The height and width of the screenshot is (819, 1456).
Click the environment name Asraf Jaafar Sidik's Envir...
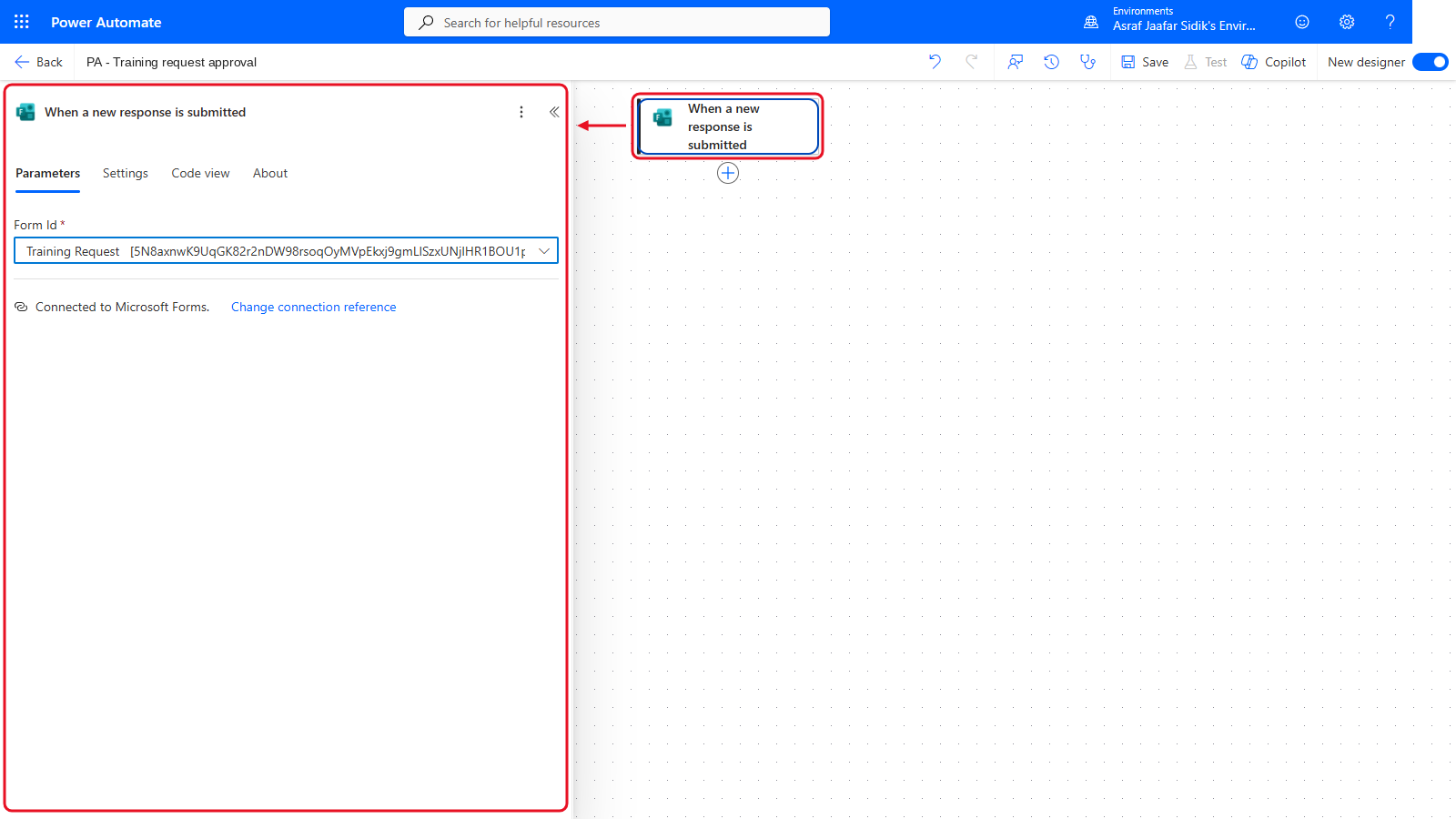pyautogui.click(x=1184, y=25)
